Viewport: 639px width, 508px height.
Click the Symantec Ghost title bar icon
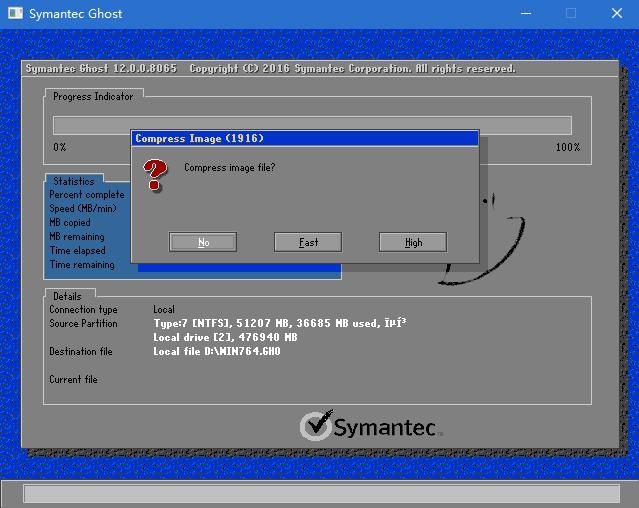point(14,13)
